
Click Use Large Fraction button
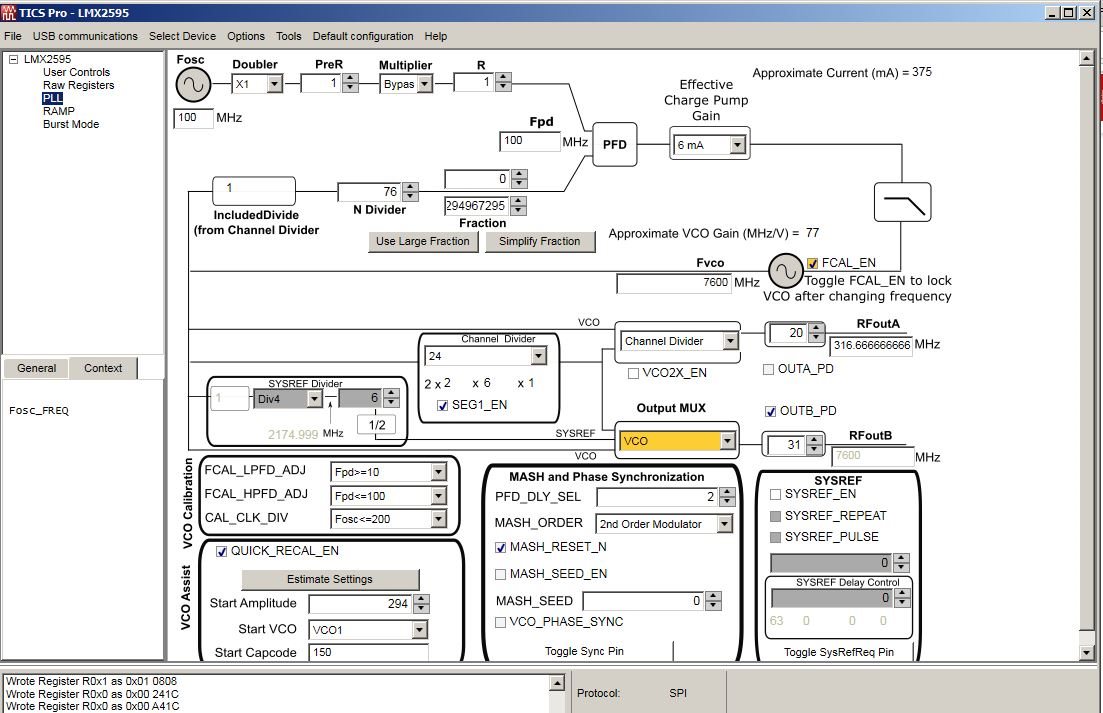pyautogui.click(x=423, y=241)
